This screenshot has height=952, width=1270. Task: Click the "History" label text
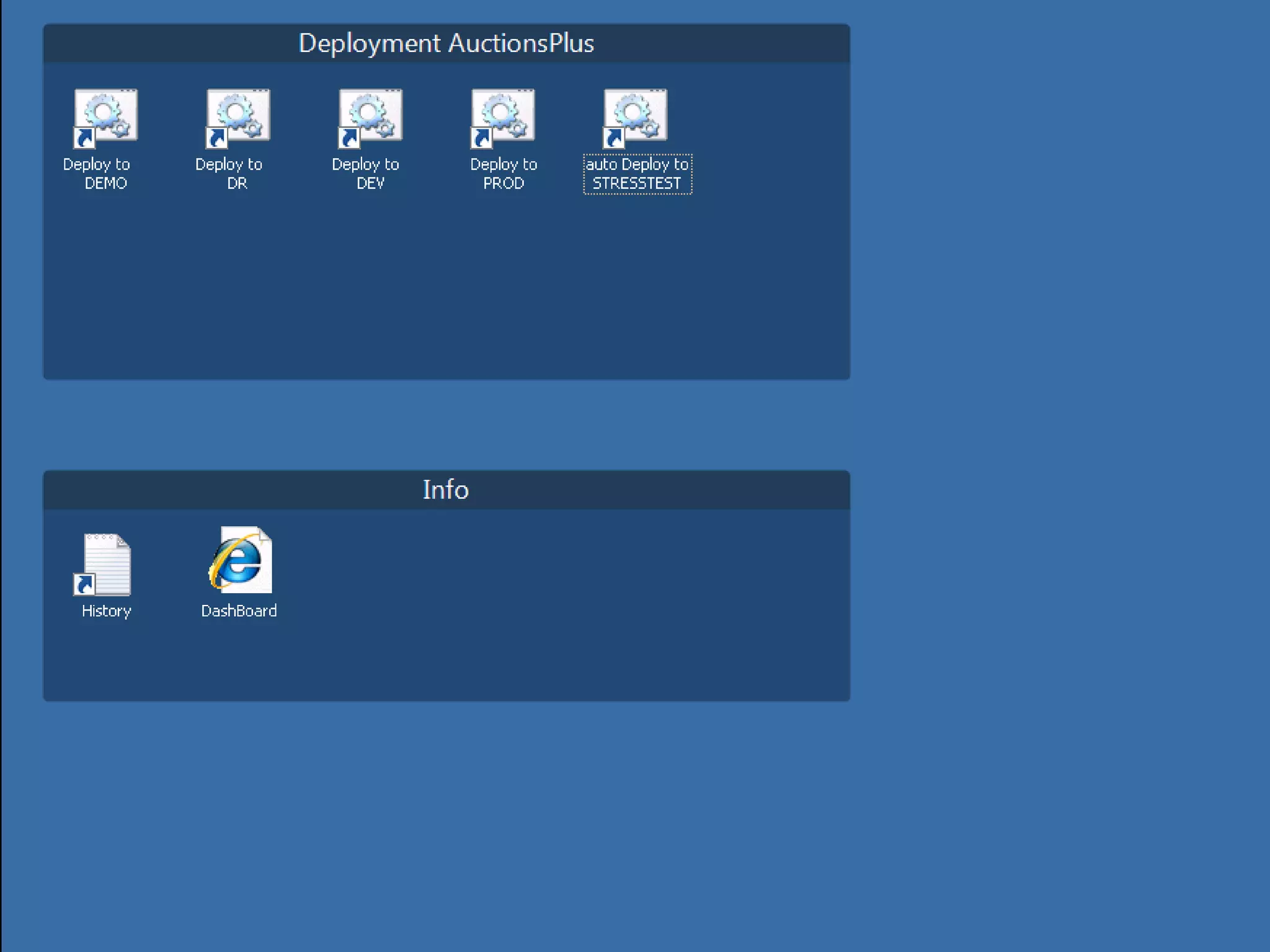click(106, 611)
